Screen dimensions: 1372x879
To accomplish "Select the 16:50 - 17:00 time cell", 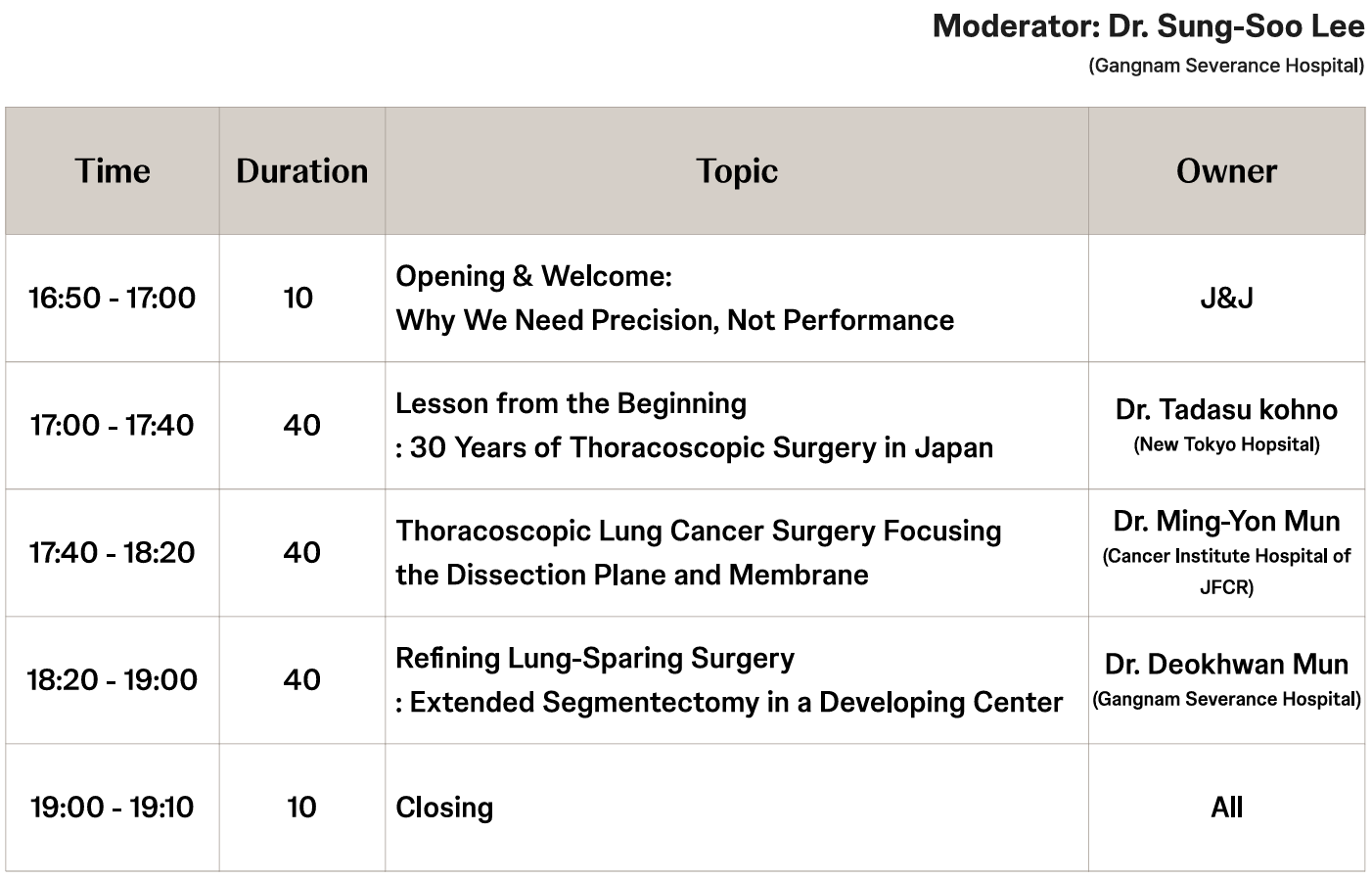I will click(x=113, y=298).
